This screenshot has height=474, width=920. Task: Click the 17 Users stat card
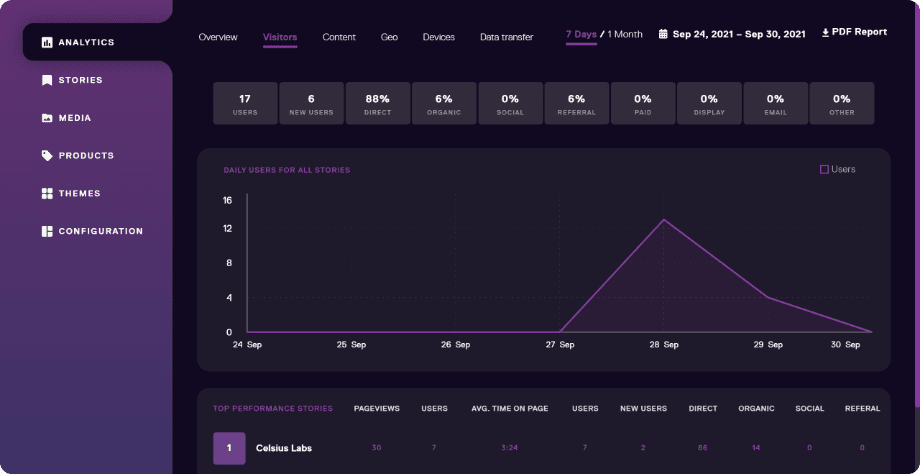pos(245,104)
